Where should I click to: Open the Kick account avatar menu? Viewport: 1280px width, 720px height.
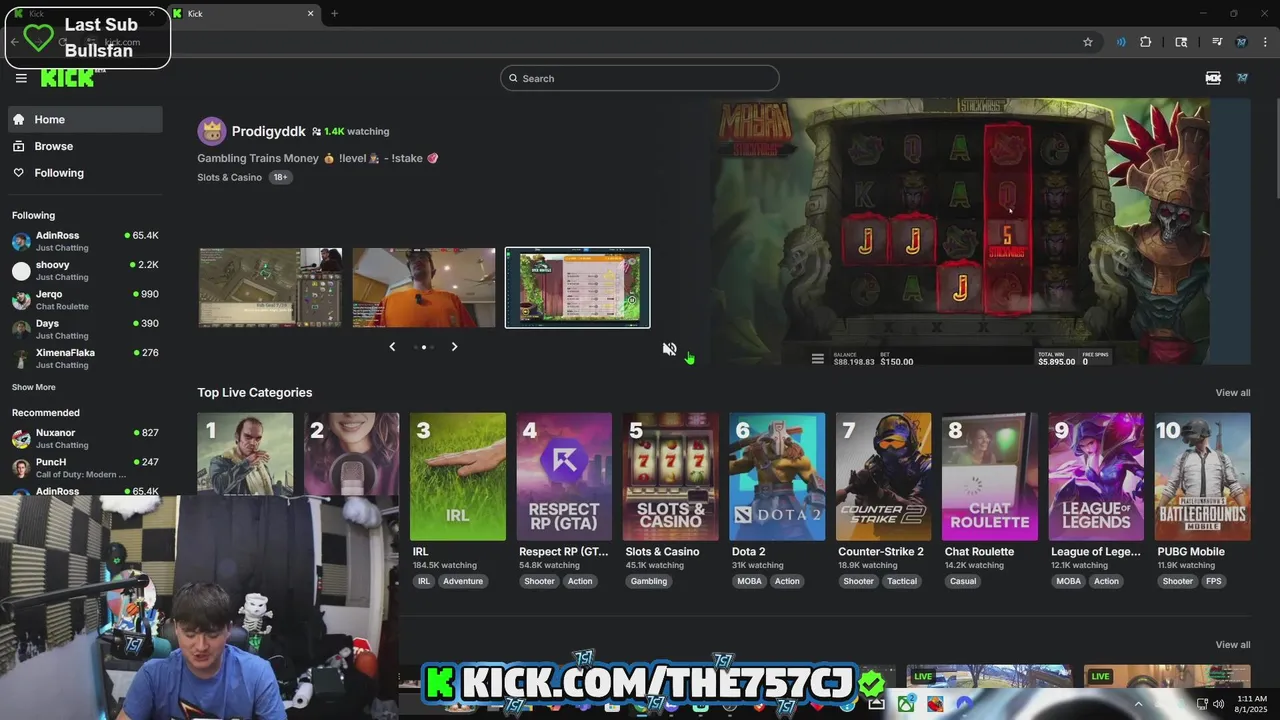(x=1242, y=78)
